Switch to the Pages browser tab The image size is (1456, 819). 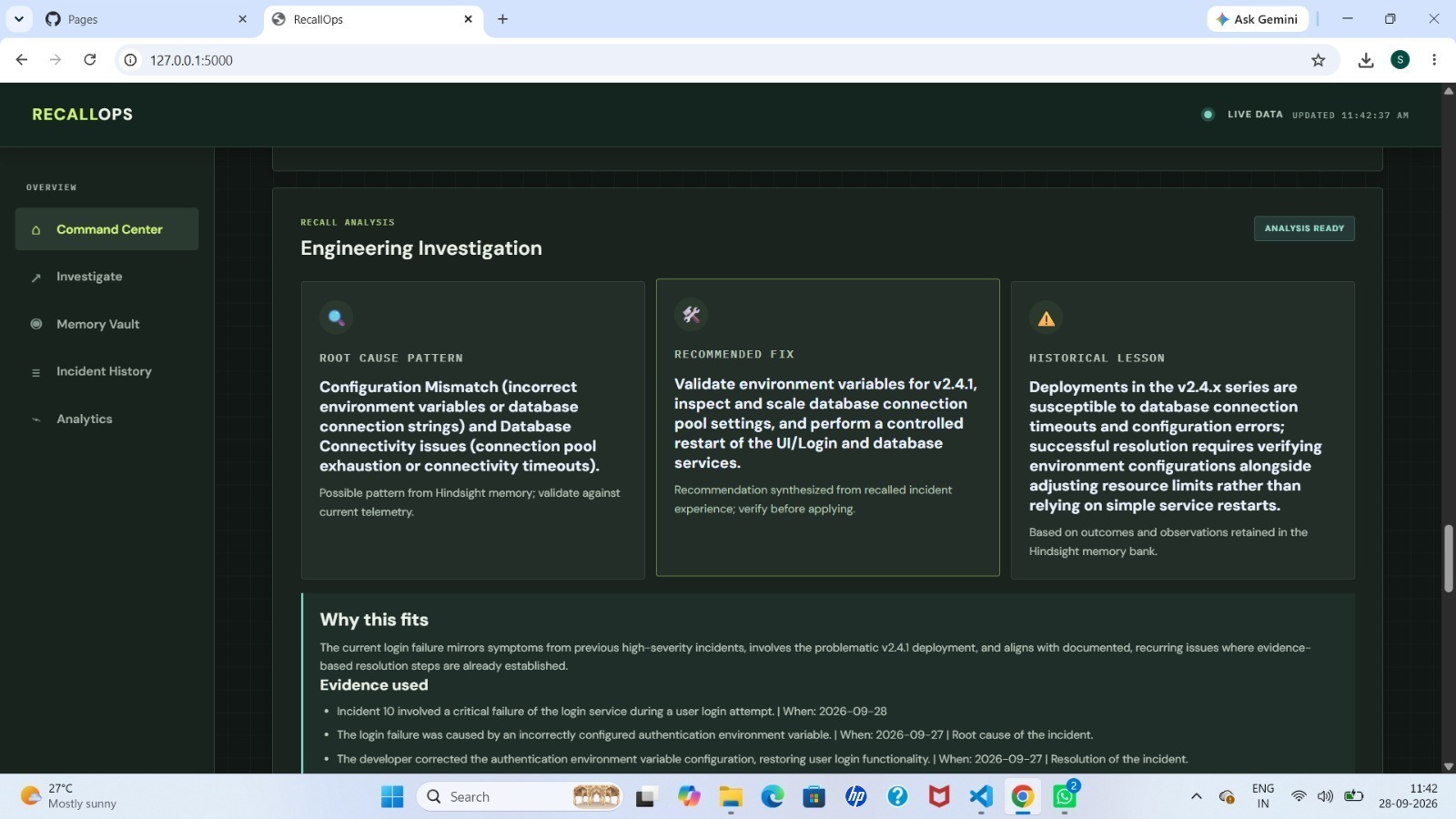click(x=146, y=19)
